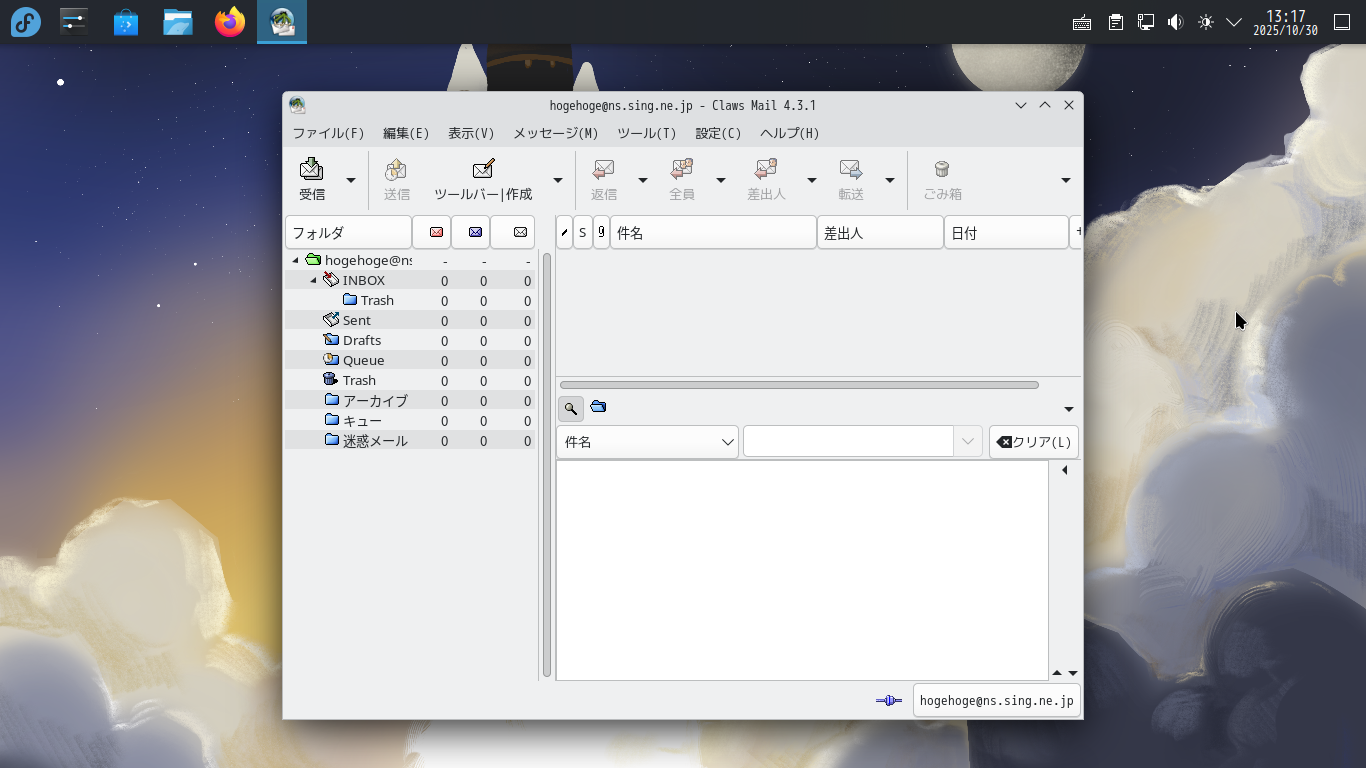
Task: Click the Compose (作成) envelope-and-pen icon
Action: point(483,170)
